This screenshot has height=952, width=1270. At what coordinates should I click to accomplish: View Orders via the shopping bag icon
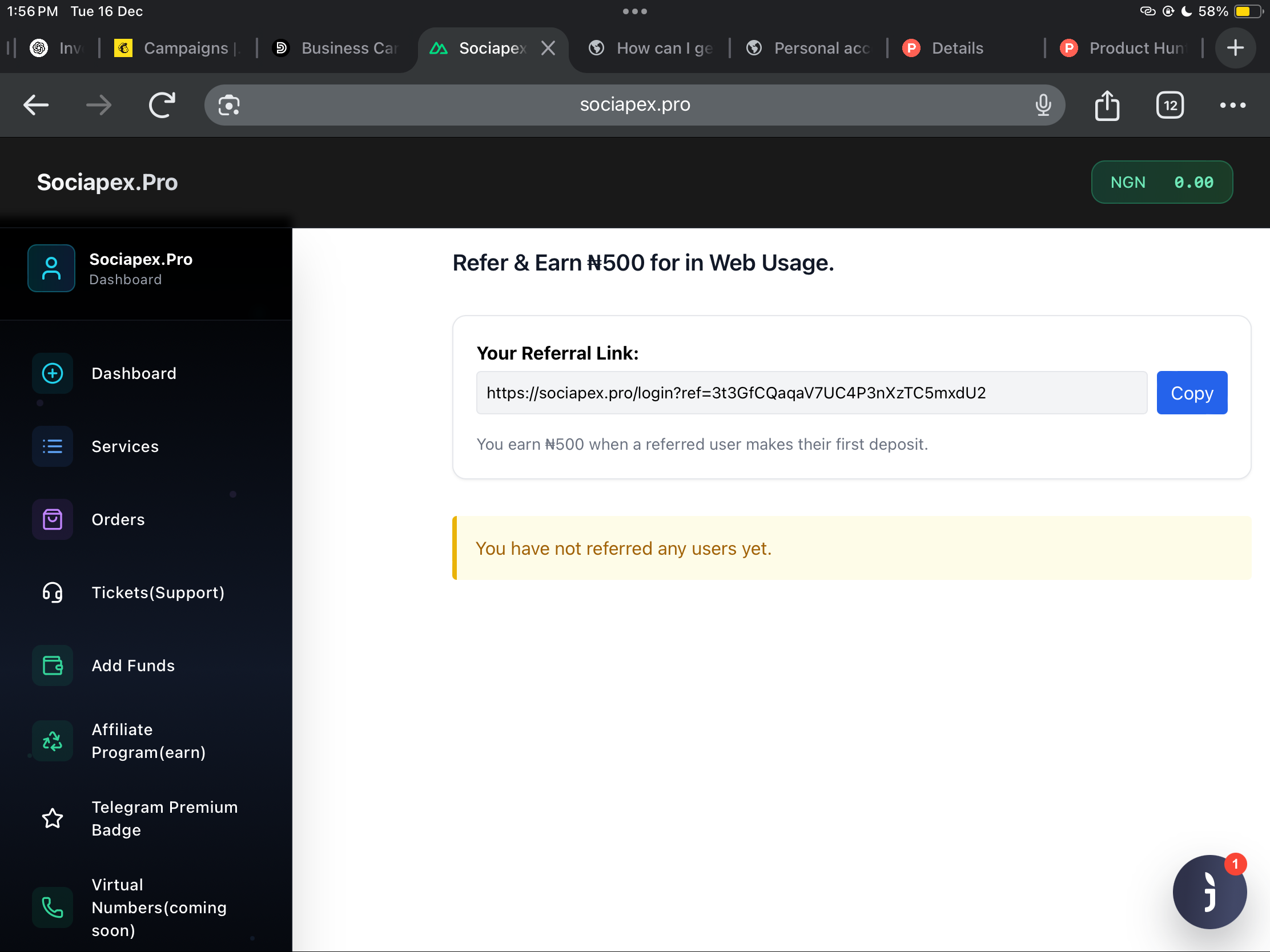pos(52,519)
